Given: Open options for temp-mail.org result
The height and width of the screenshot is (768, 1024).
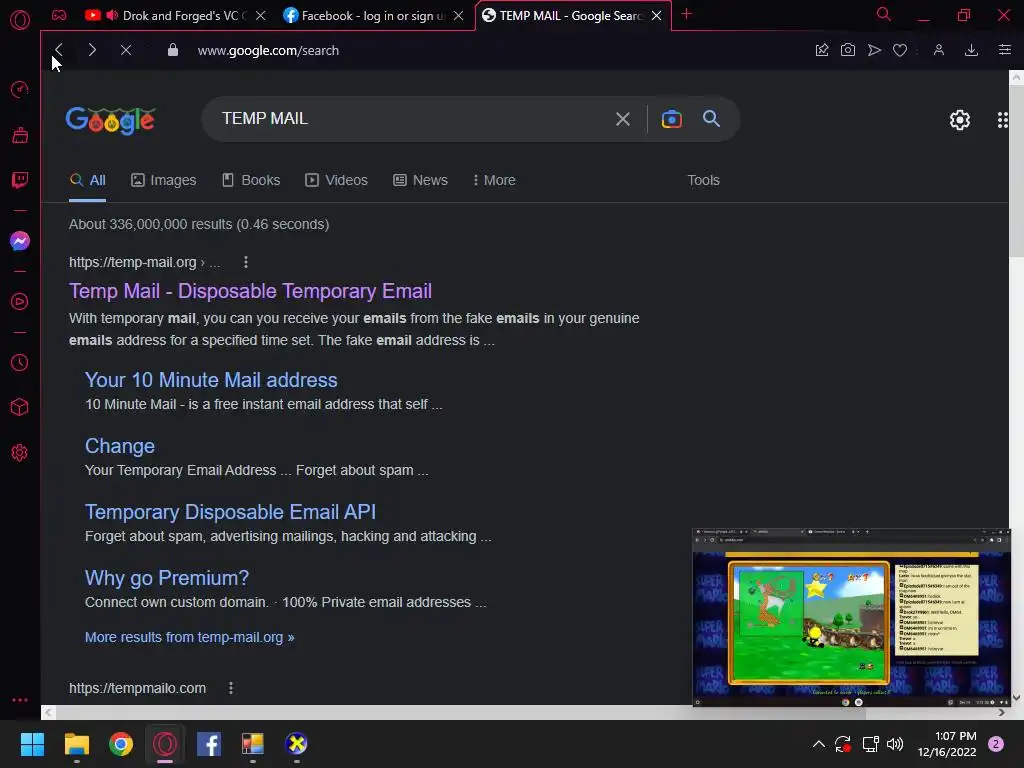Looking at the screenshot, I should 246,262.
